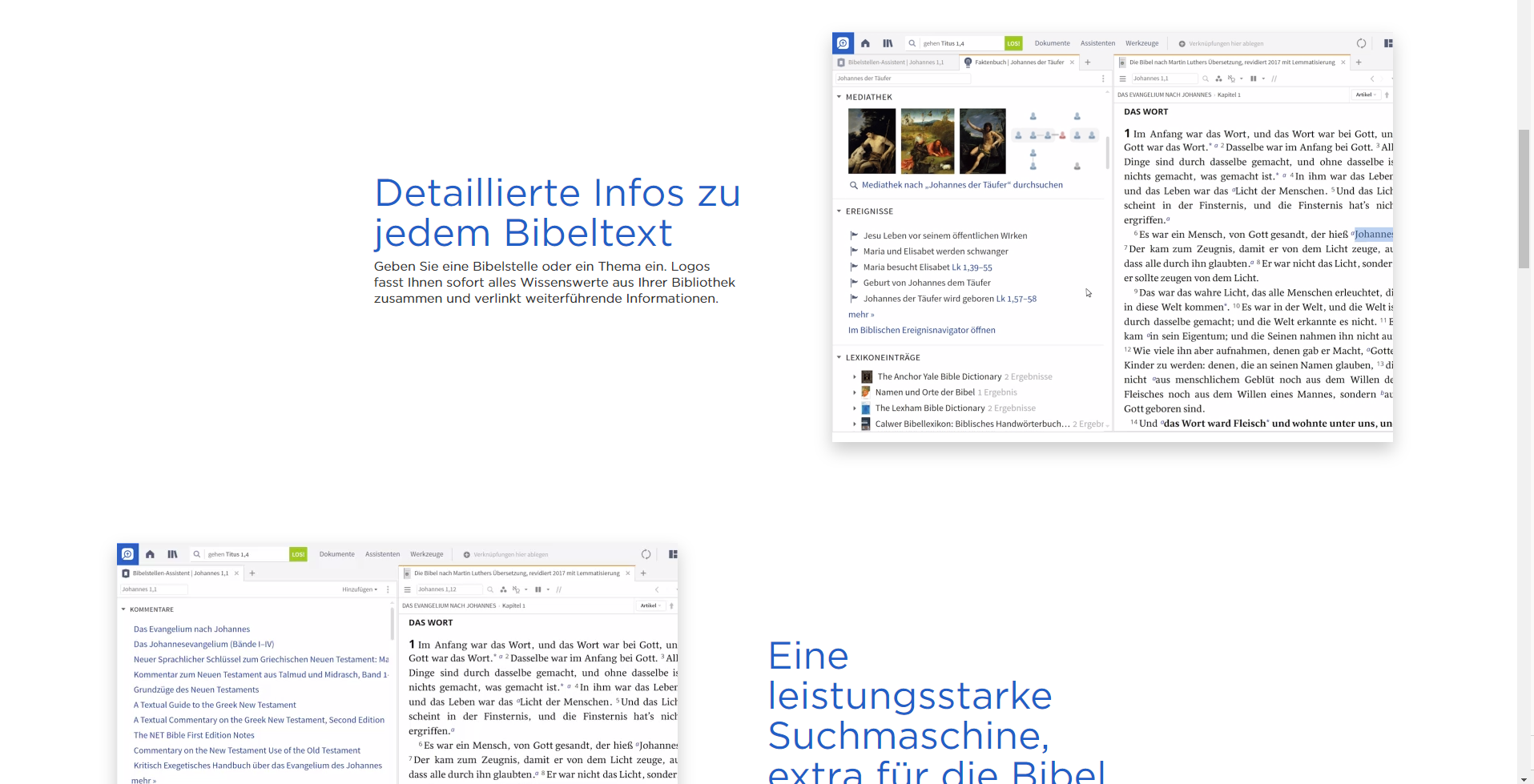The height and width of the screenshot is (784, 1534).
Task: Click green LOS! button in lower screenshot
Action: (298, 554)
